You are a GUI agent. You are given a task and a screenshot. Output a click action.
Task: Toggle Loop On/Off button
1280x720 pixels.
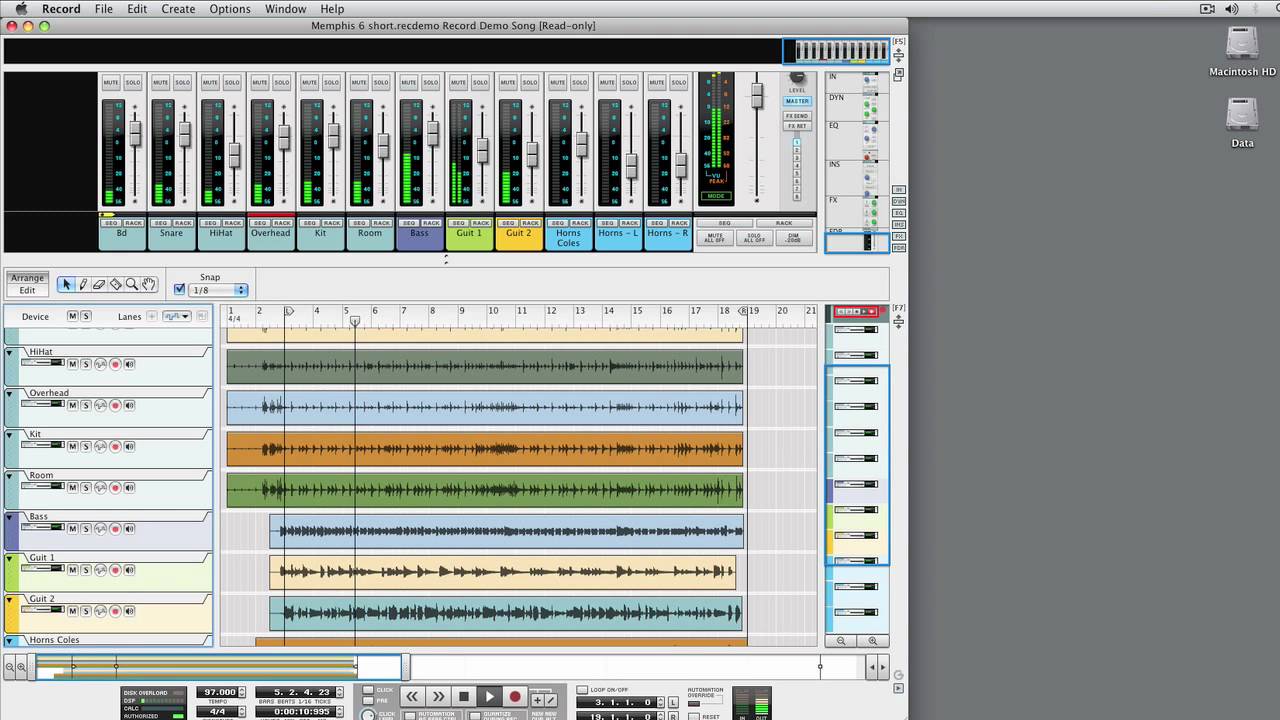[x=583, y=690]
